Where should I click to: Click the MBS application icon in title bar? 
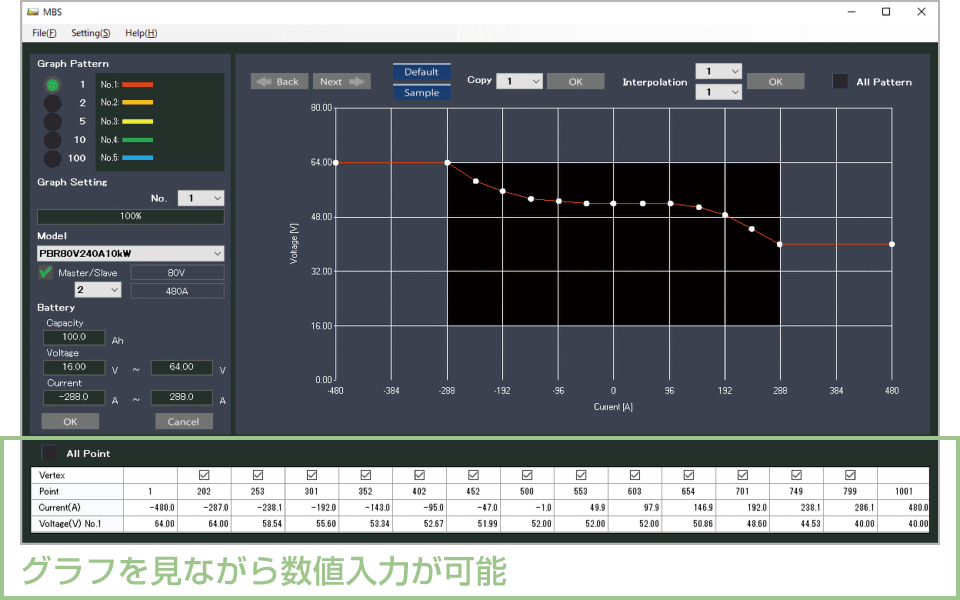point(31,12)
